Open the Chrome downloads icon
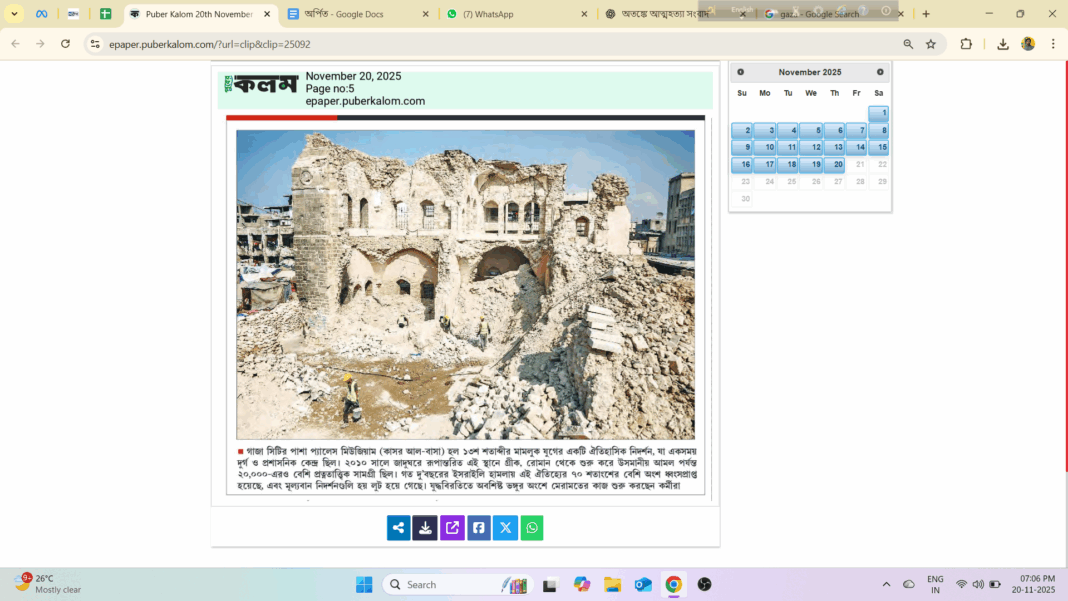 (x=1002, y=44)
